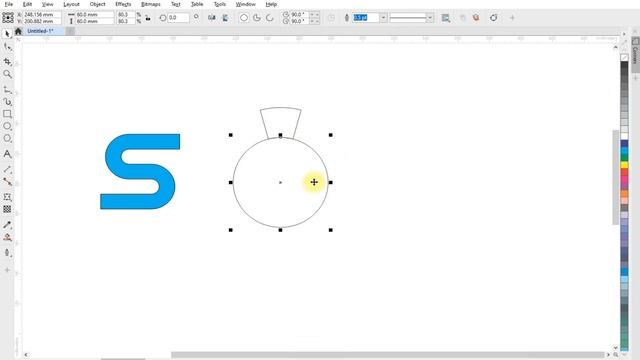Open the line style dropdown

pos(430,18)
